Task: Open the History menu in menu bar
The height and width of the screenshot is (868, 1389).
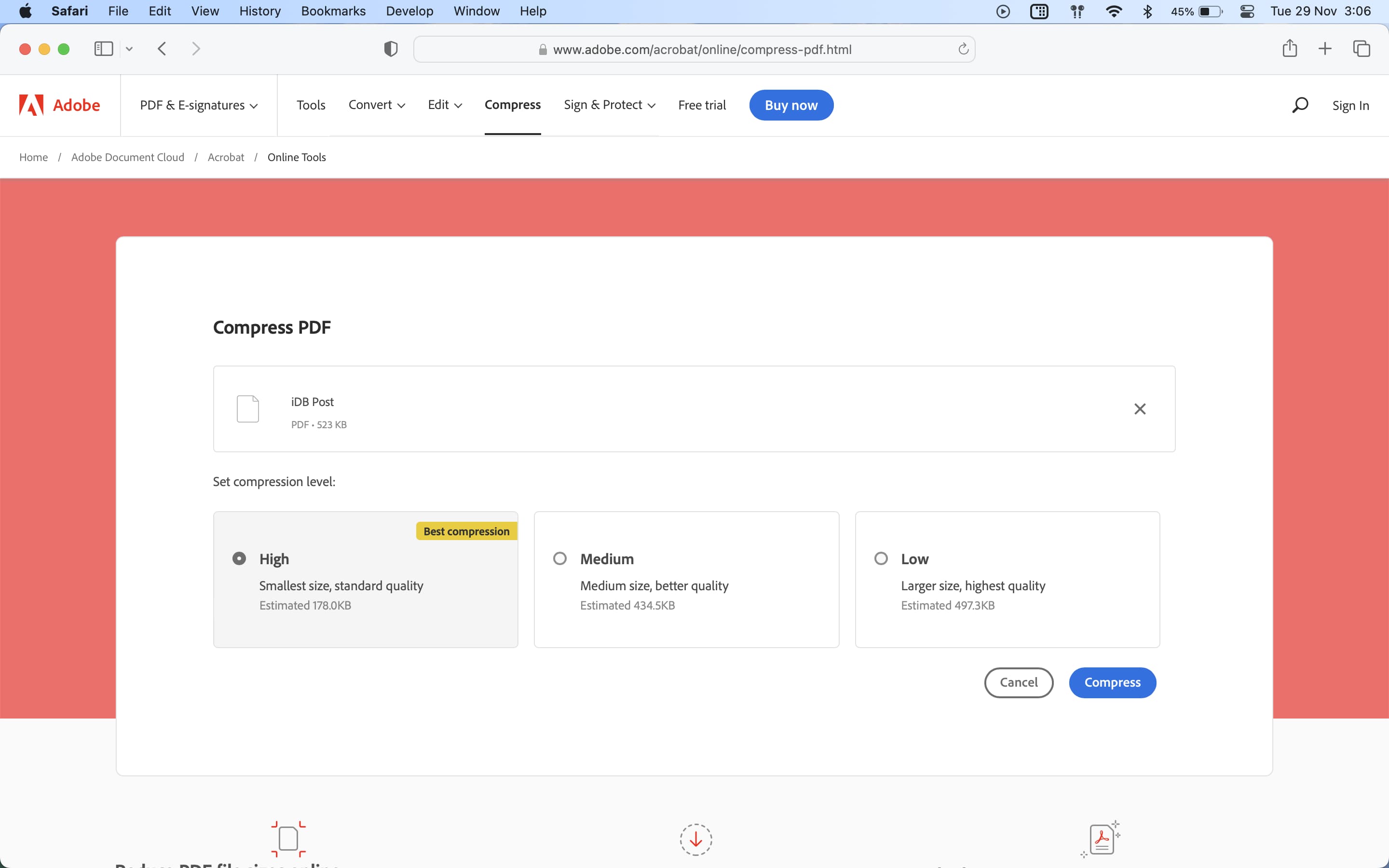Action: pos(260,11)
